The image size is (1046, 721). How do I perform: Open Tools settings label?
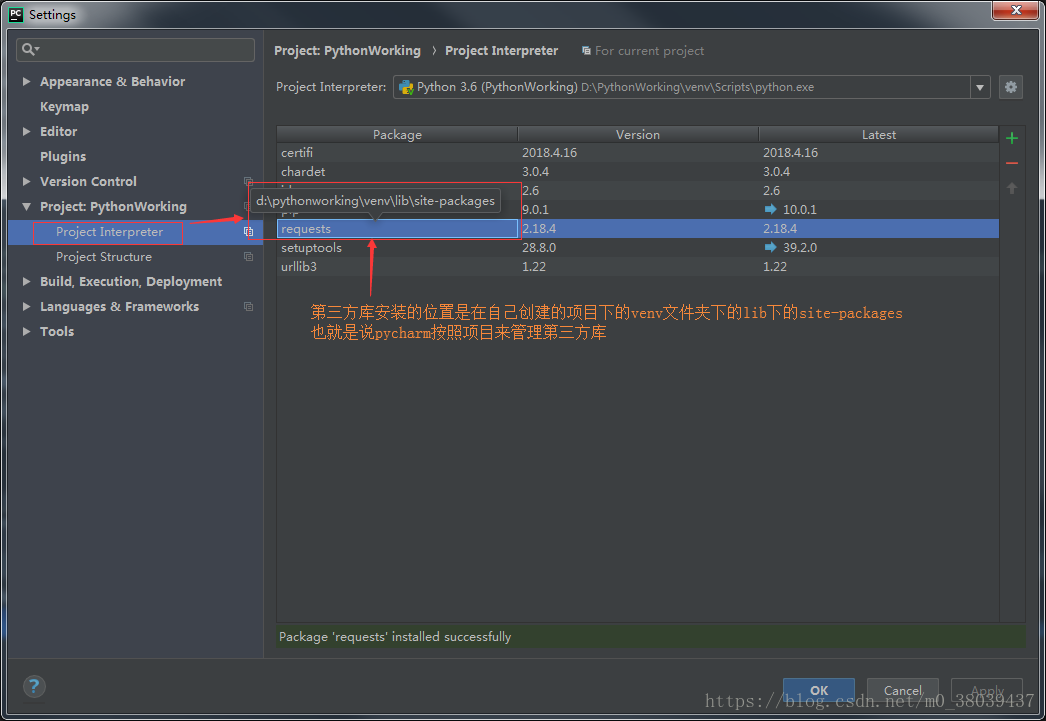point(57,331)
